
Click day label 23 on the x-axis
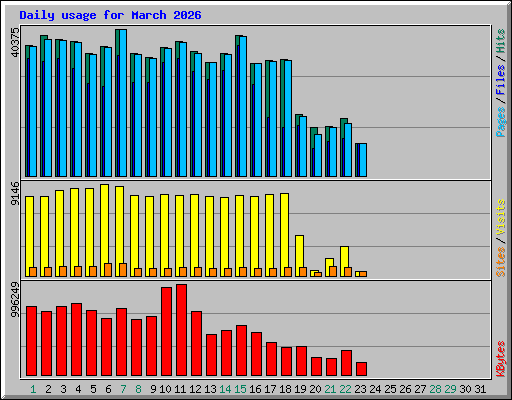[x=360, y=389]
